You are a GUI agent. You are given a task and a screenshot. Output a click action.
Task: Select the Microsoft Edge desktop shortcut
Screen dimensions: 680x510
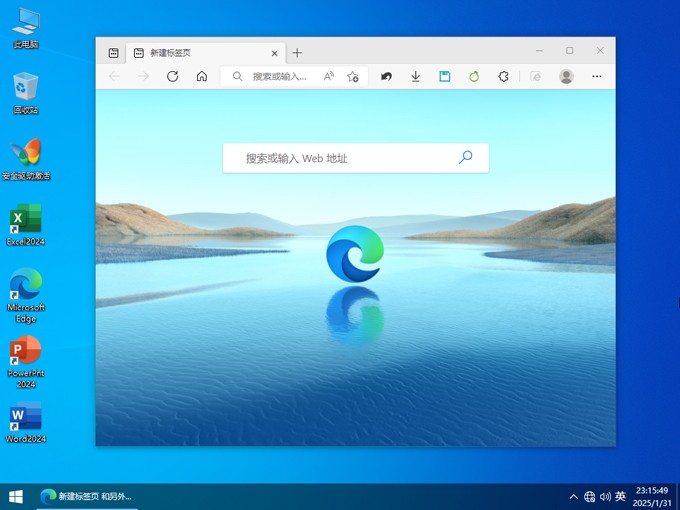[x=26, y=296]
